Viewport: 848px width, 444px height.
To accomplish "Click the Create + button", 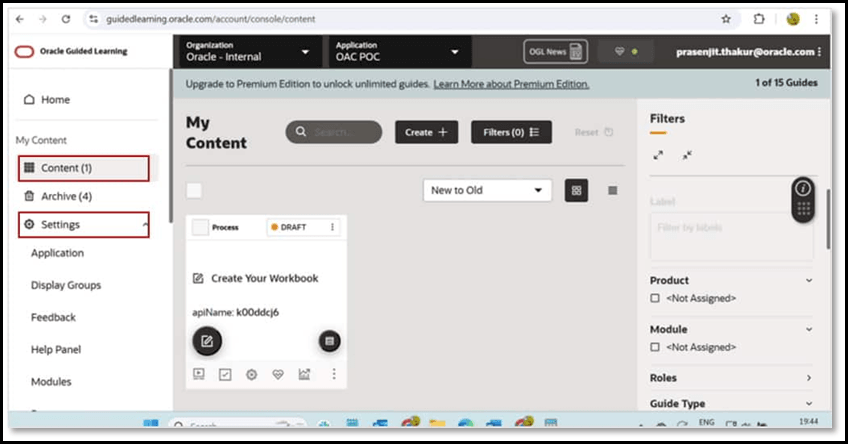I will [x=426, y=132].
